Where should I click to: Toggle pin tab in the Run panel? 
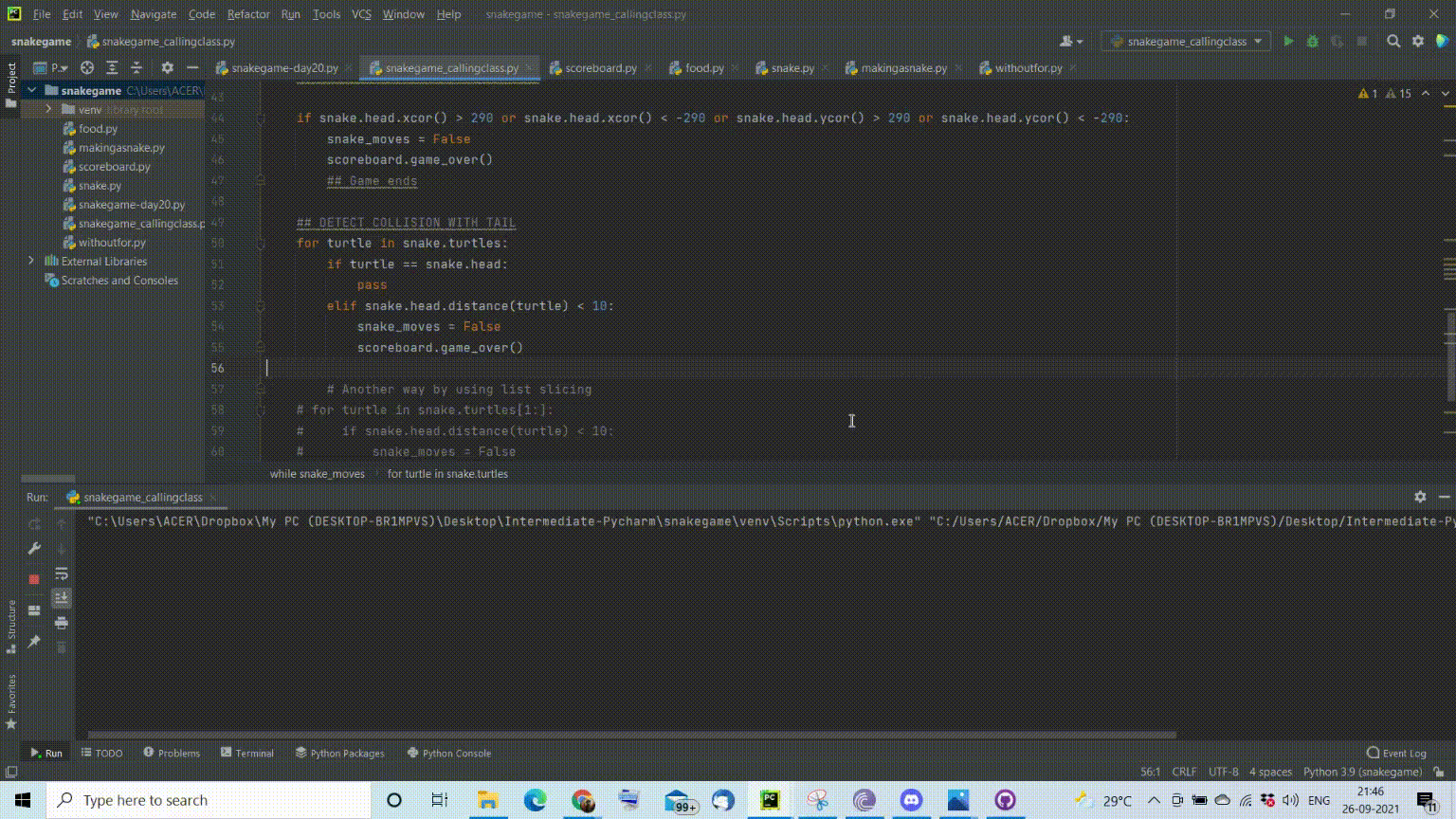pyautogui.click(x=34, y=642)
